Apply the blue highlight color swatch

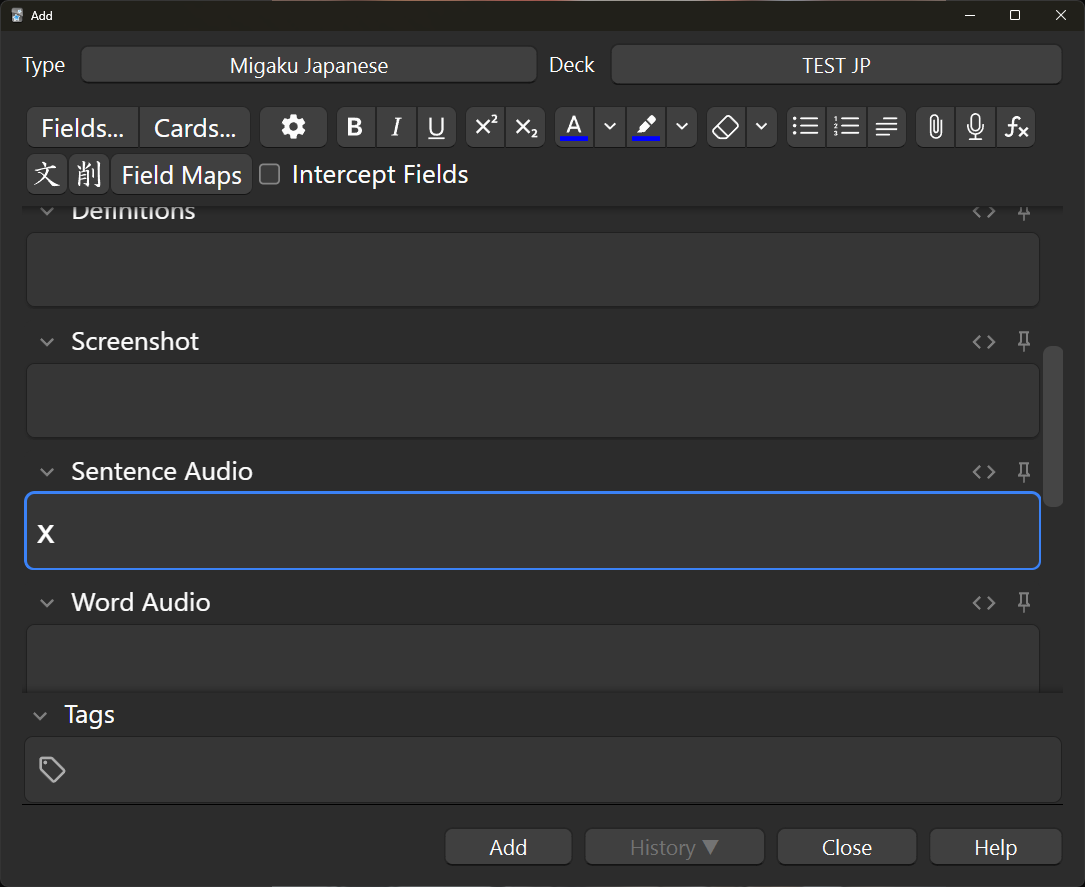646,128
